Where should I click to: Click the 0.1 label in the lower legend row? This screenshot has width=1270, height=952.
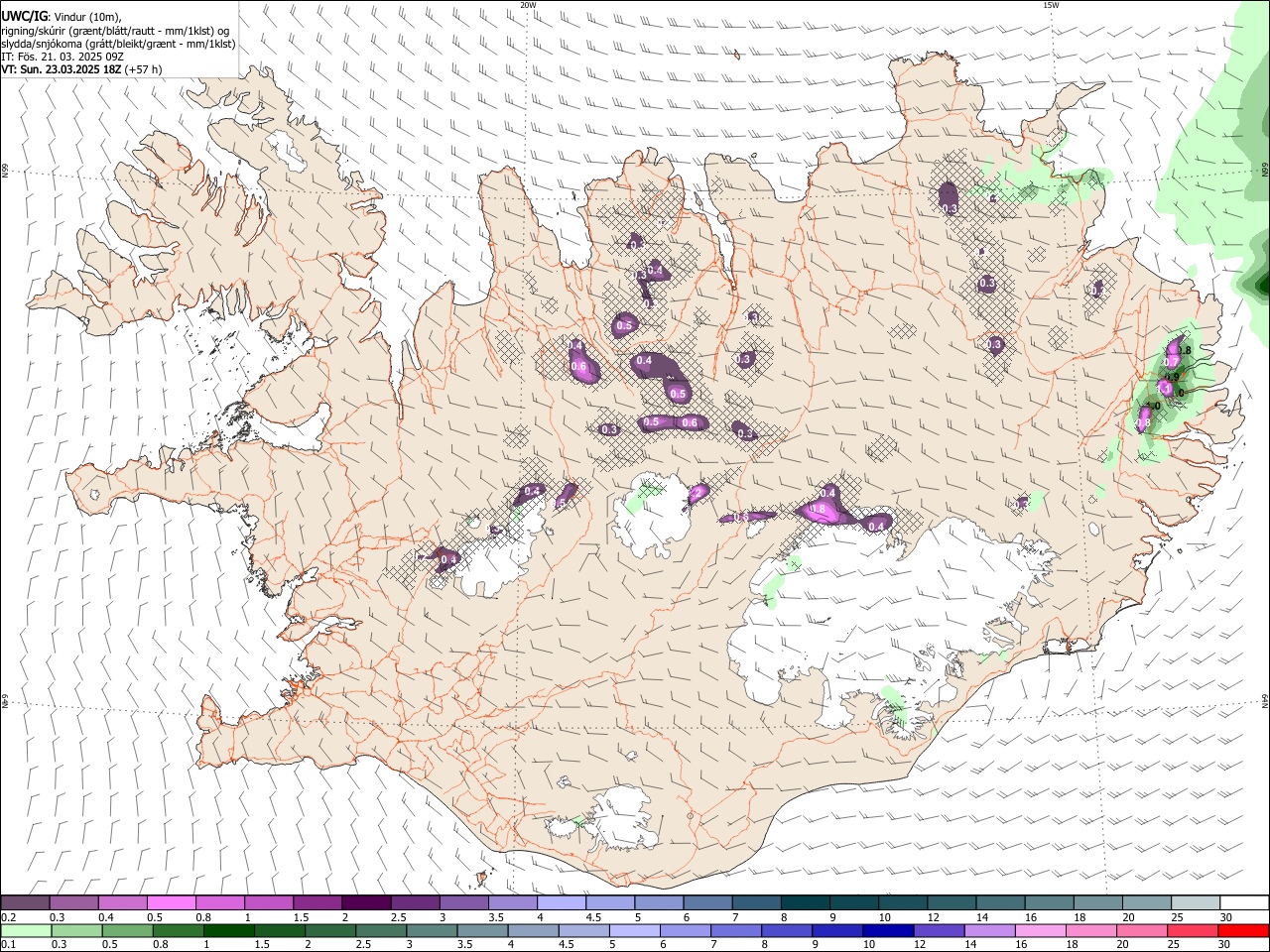point(8,944)
